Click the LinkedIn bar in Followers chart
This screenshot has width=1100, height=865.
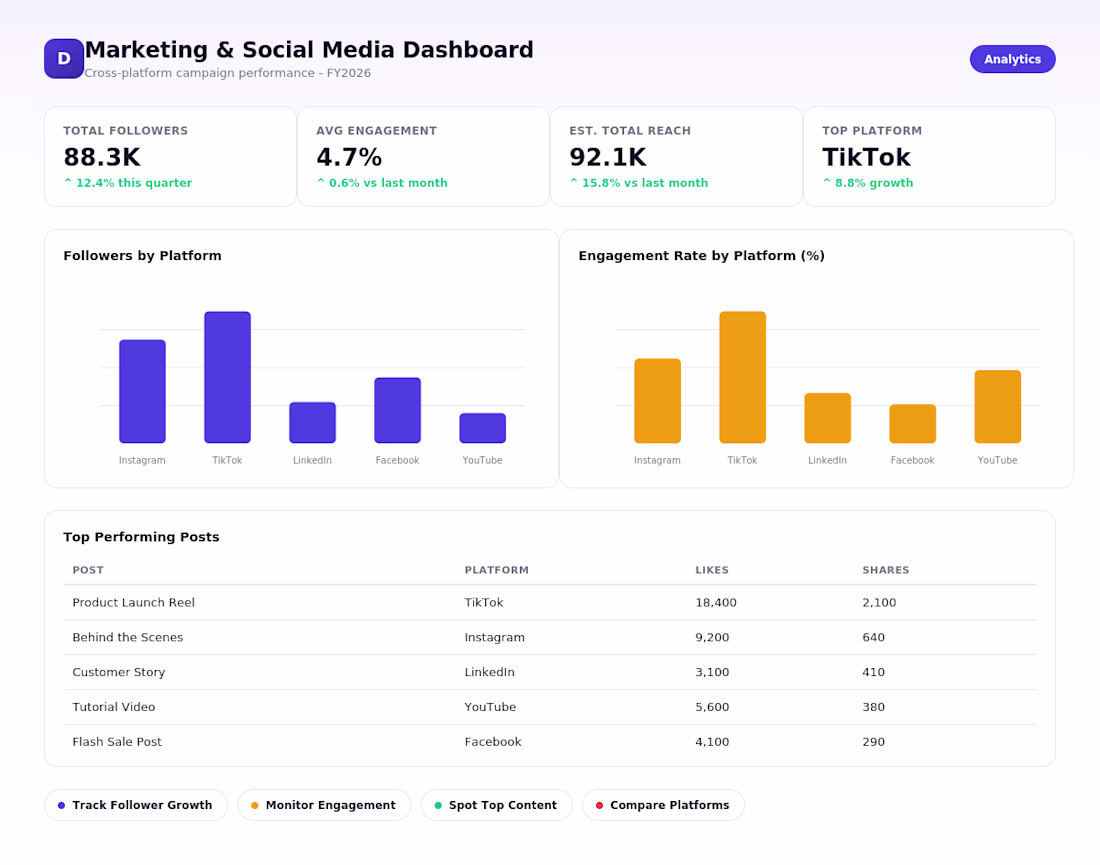312,422
